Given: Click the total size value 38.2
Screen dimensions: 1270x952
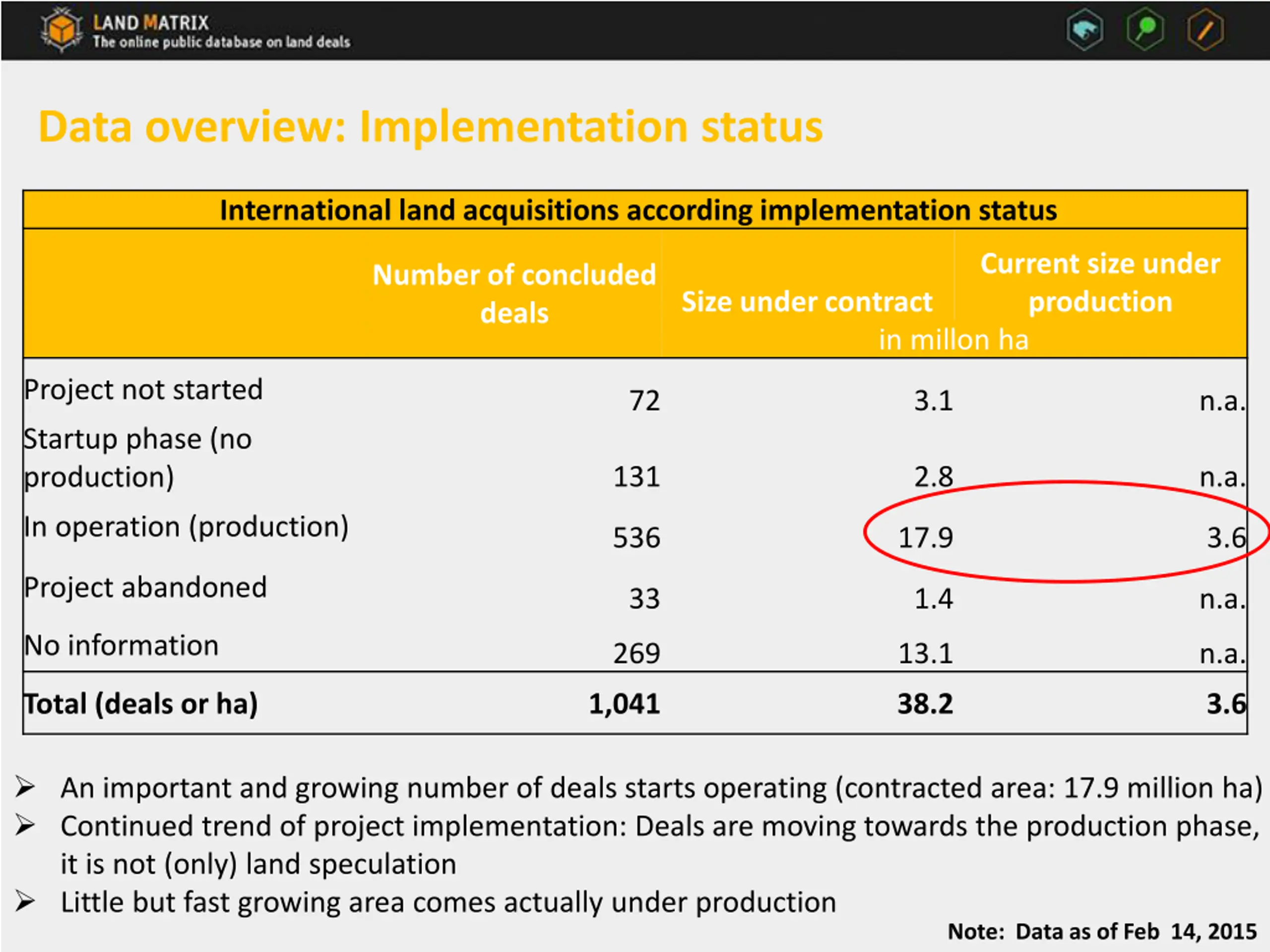Looking at the screenshot, I should click(x=926, y=704).
